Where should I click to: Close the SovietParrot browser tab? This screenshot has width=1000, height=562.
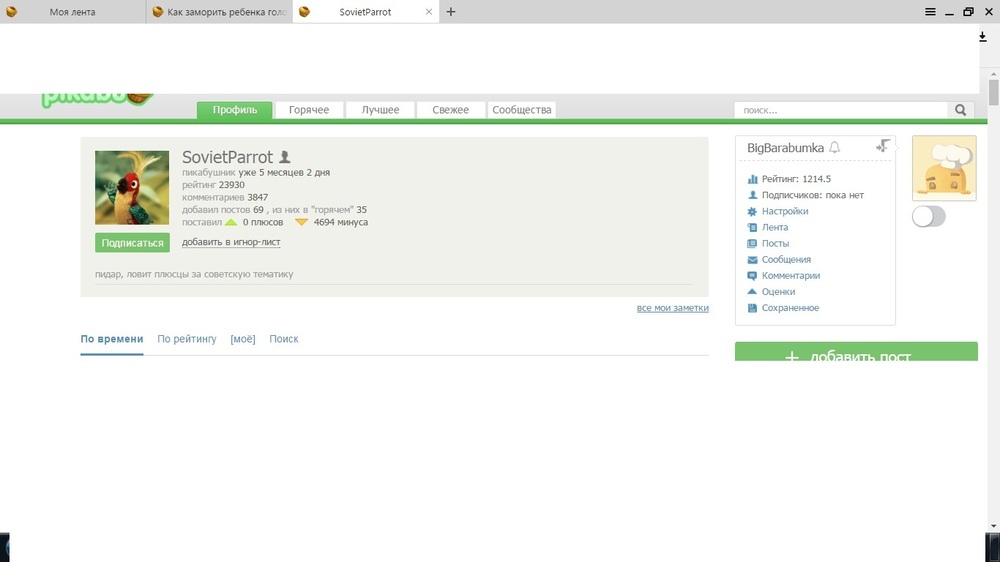coord(429,12)
